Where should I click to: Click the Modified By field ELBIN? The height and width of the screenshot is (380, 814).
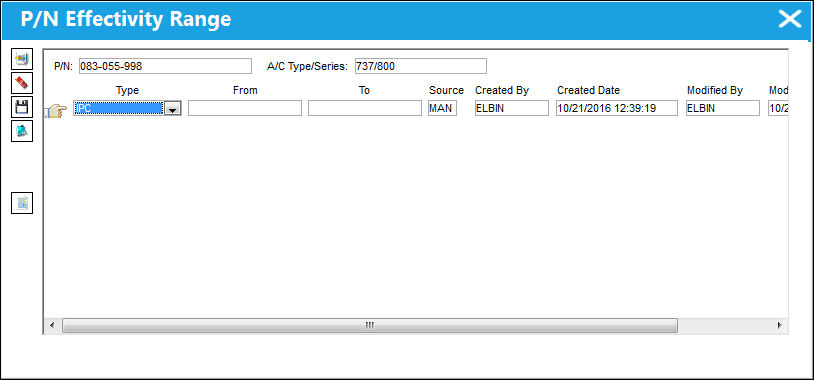(723, 108)
